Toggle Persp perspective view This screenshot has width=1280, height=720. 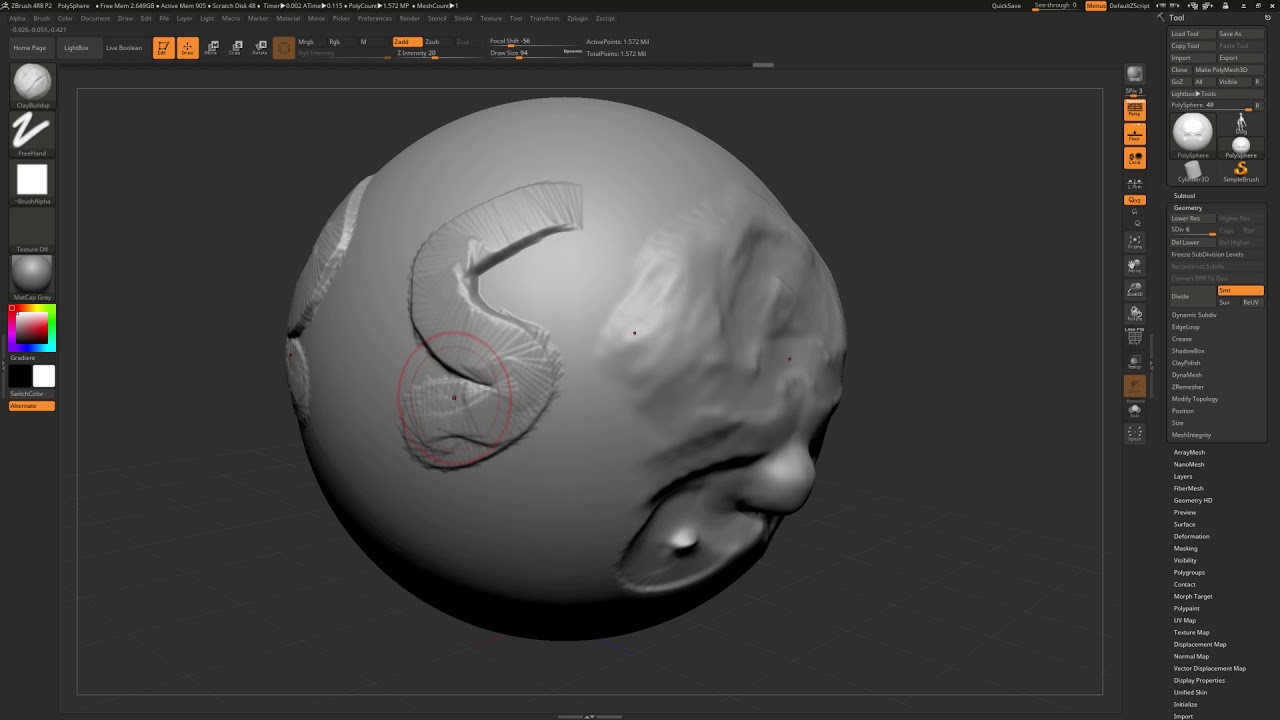click(x=1135, y=110)
